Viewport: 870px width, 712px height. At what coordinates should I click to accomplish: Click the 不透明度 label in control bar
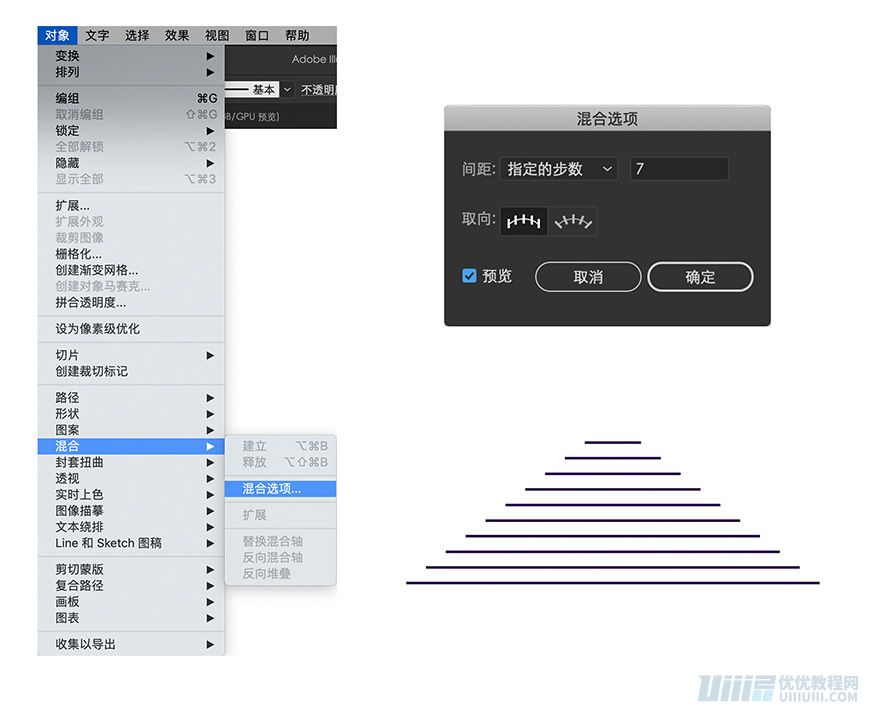point(318,89)
